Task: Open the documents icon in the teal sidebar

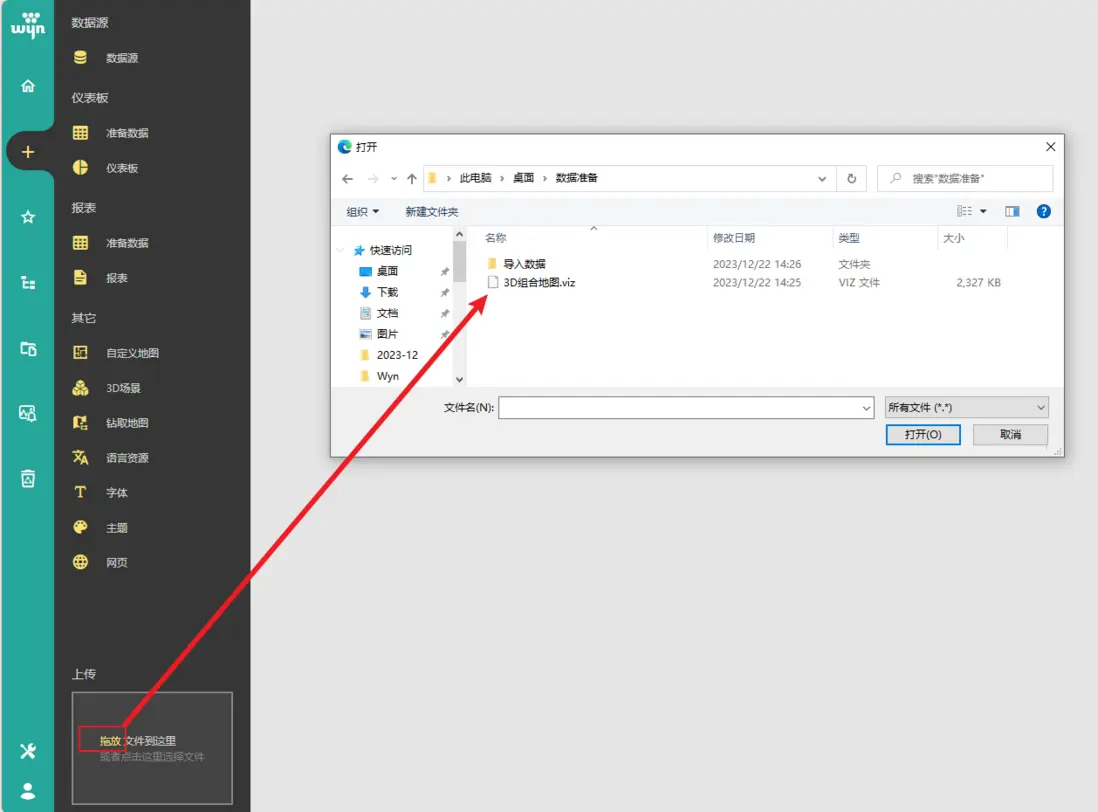Action: pyautogui.click(x=28, y=349)
